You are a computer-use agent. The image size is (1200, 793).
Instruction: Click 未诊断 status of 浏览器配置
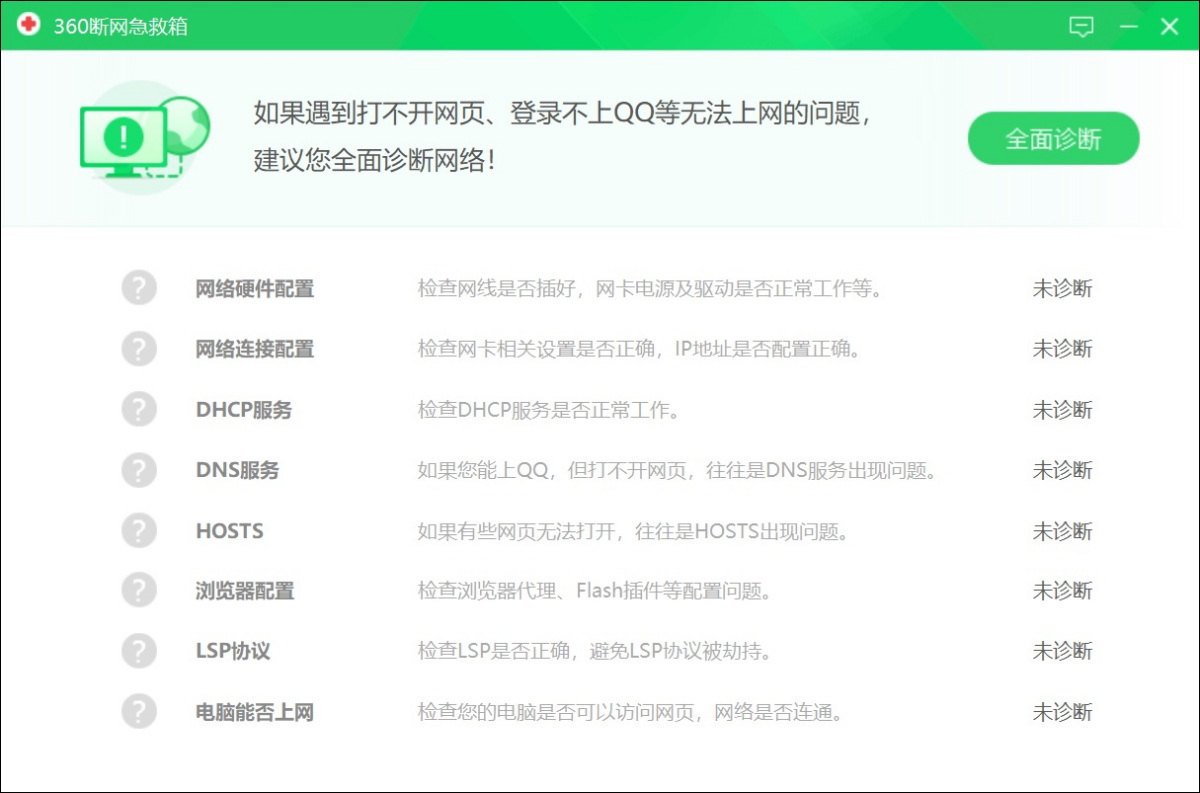[1063, 591]
